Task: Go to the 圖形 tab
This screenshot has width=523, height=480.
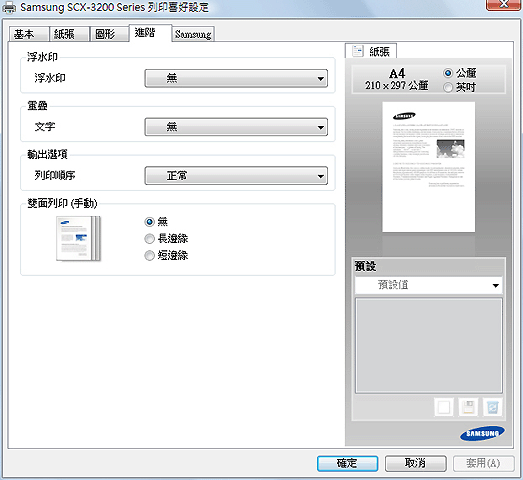Action: 109,34
